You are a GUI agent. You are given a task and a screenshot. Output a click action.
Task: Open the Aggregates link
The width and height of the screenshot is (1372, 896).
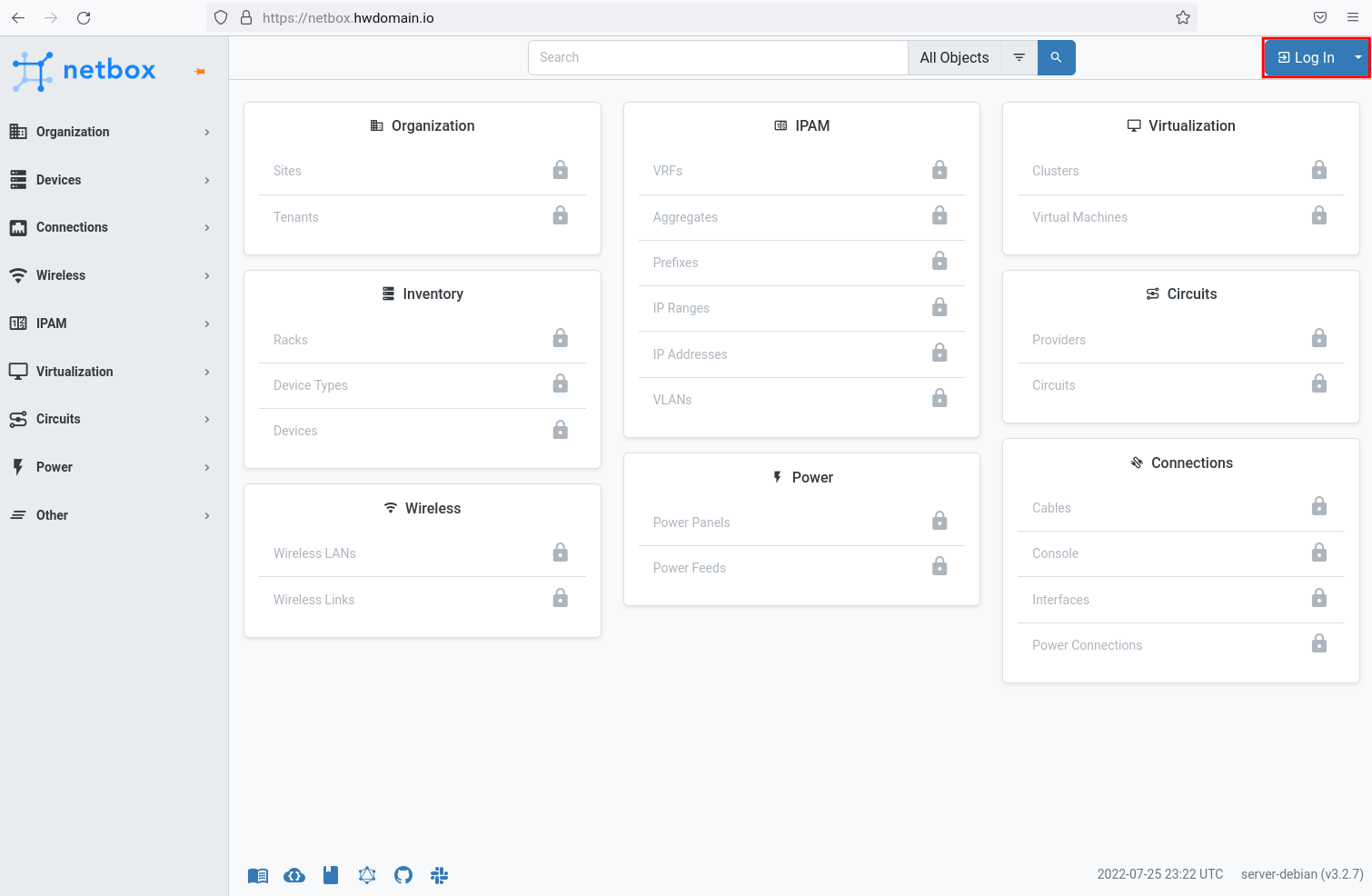[x=685, y=217]
